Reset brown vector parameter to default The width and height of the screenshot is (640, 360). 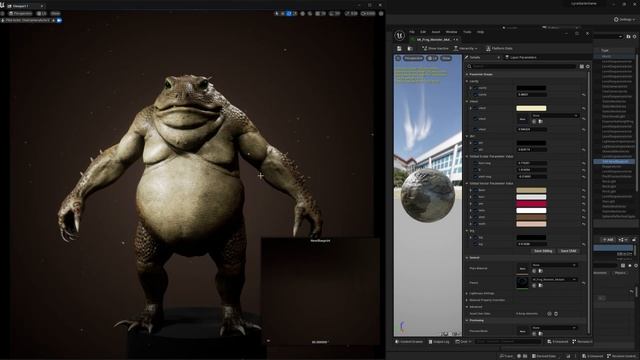tap(584, 217)
